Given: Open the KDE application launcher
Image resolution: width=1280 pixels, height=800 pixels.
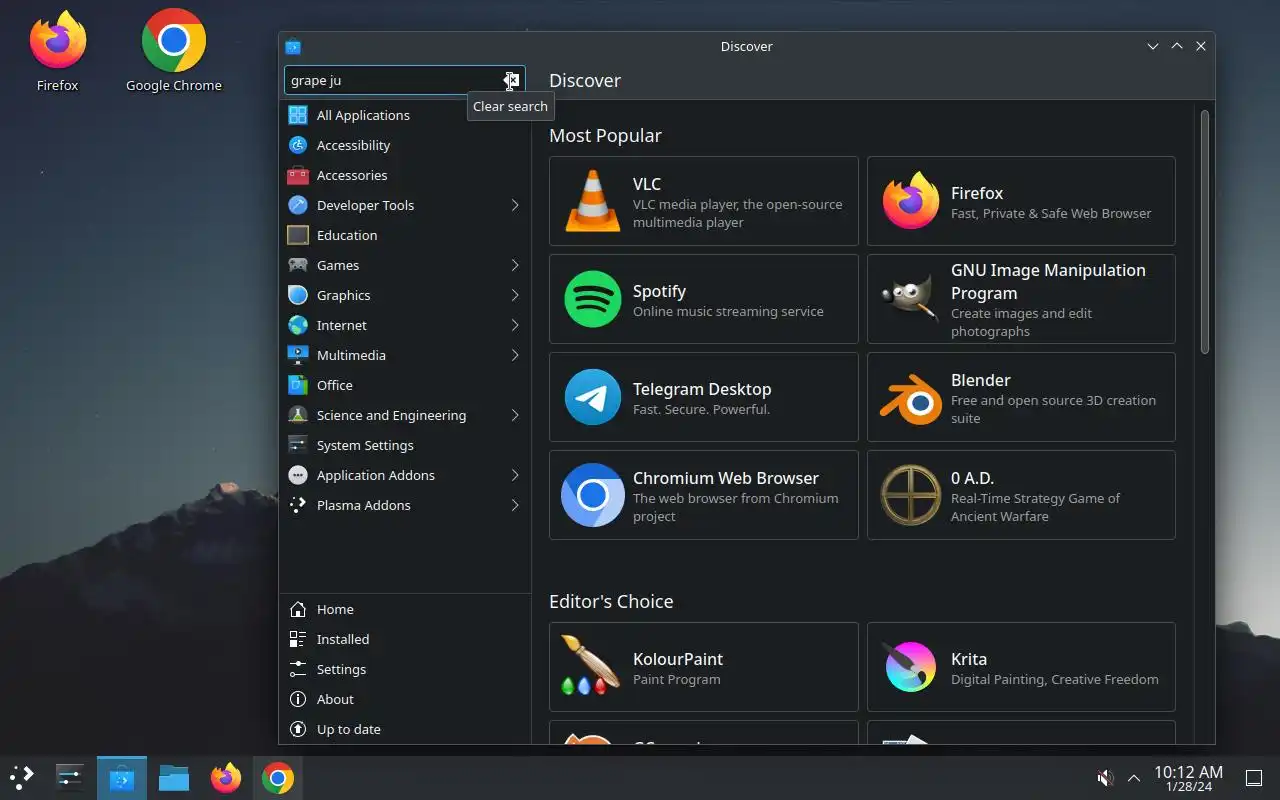Looking at the screenshot, I should click(22, 777).
